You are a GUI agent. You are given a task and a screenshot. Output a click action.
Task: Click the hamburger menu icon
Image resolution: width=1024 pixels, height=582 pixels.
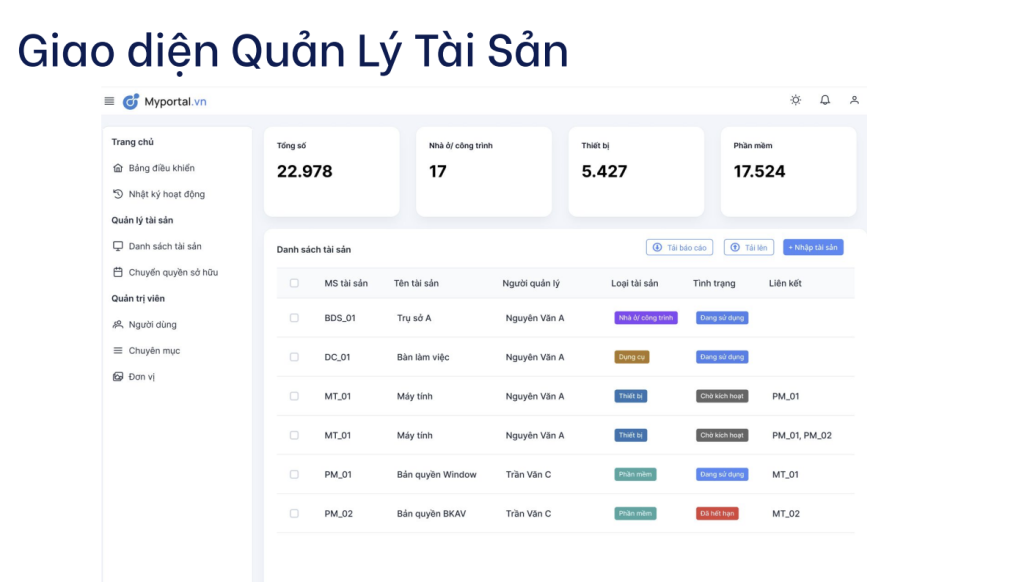click(109, 101)
